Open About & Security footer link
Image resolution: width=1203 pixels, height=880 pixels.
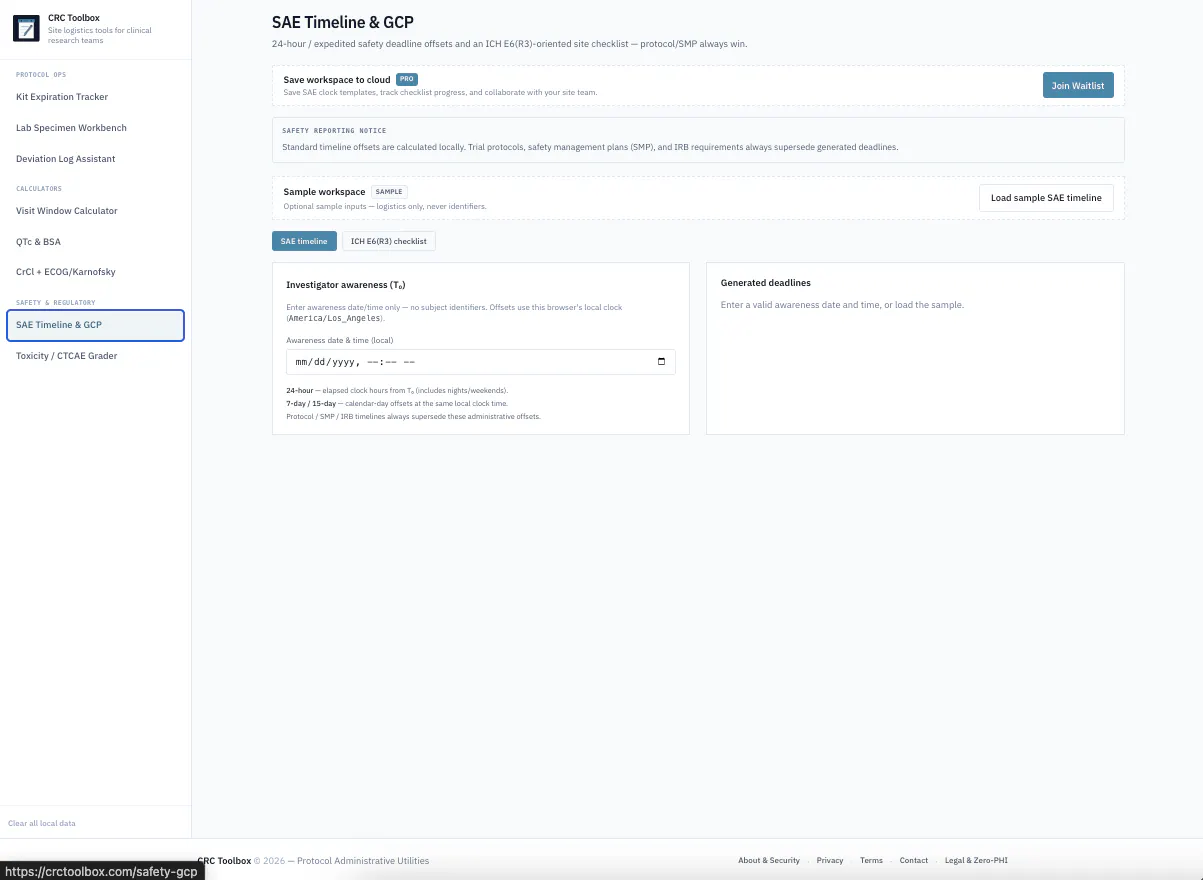pos(769,860)
